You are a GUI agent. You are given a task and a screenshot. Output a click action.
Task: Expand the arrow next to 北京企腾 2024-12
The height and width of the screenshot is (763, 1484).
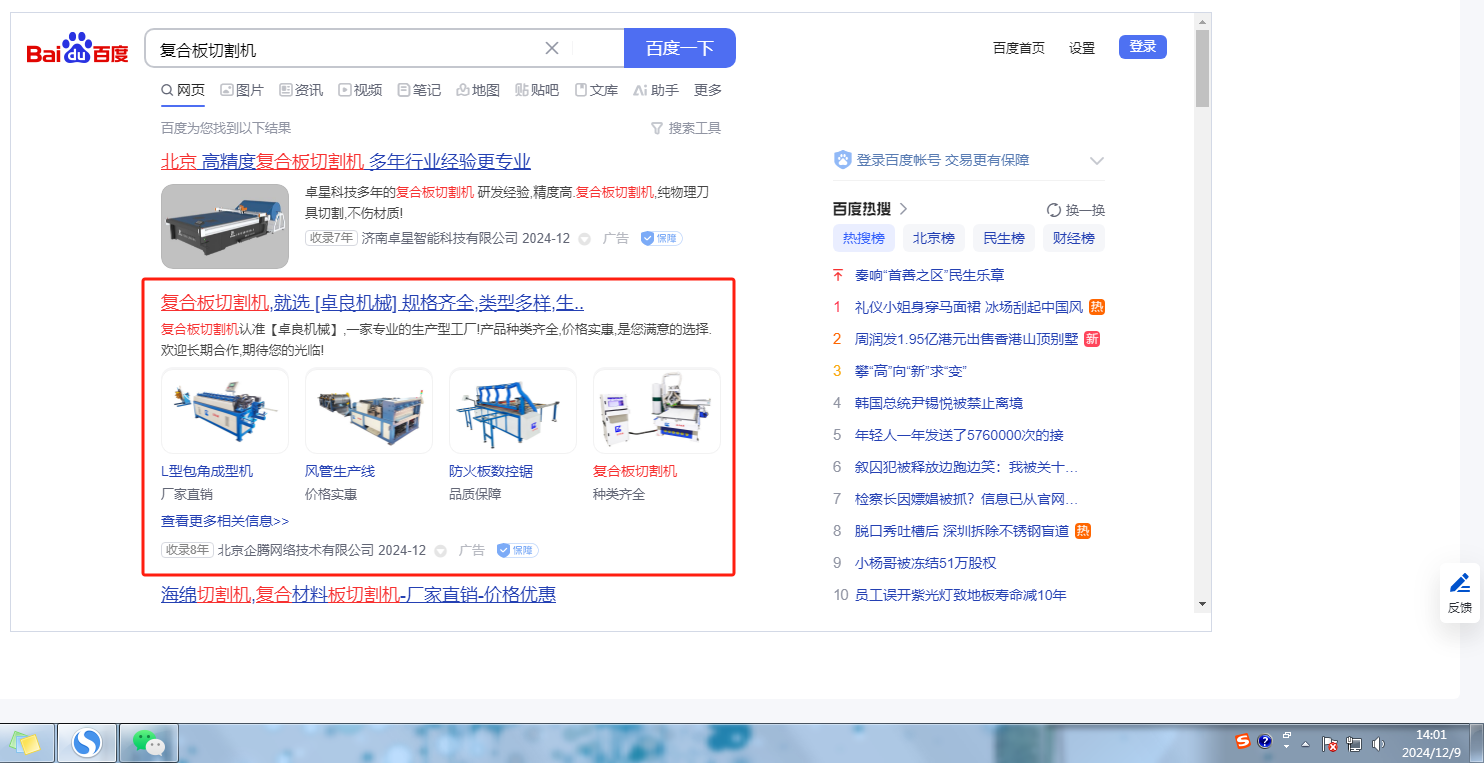click(x=440, y=551)
